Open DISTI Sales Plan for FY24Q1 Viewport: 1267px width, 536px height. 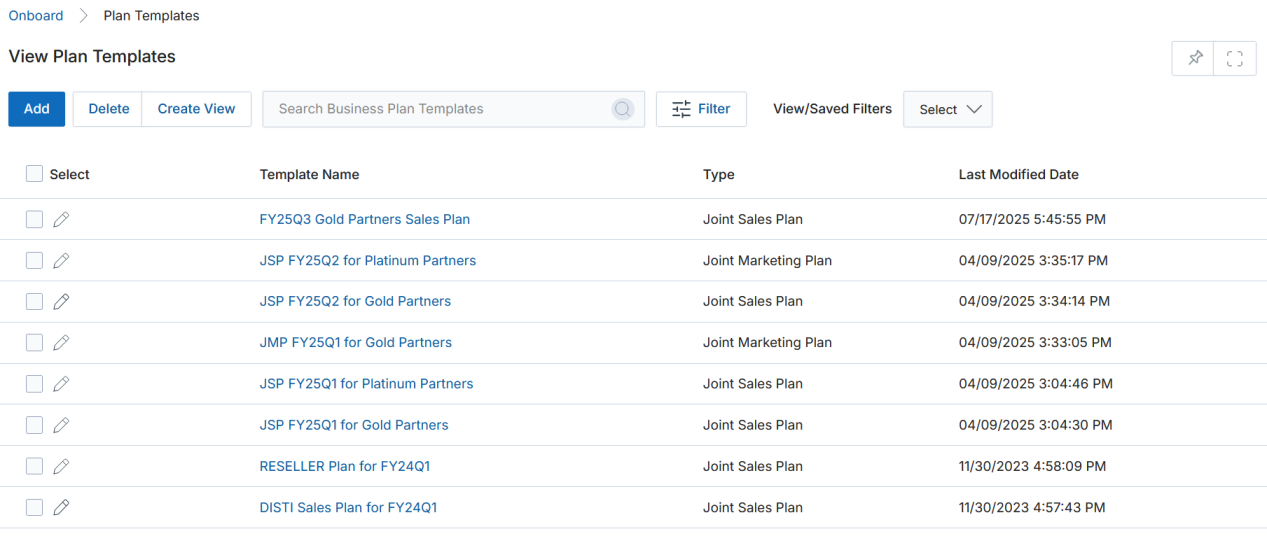pos(348,507)
